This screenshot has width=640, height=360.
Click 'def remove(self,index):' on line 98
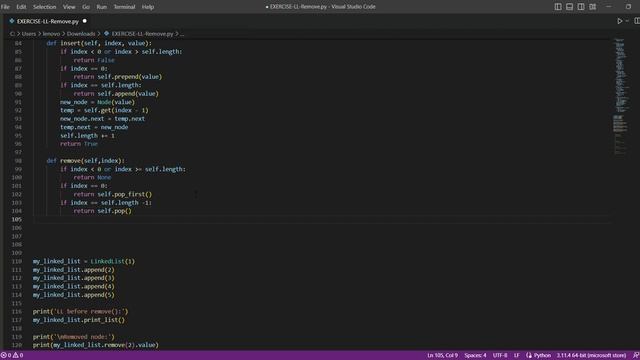point(86,160)
